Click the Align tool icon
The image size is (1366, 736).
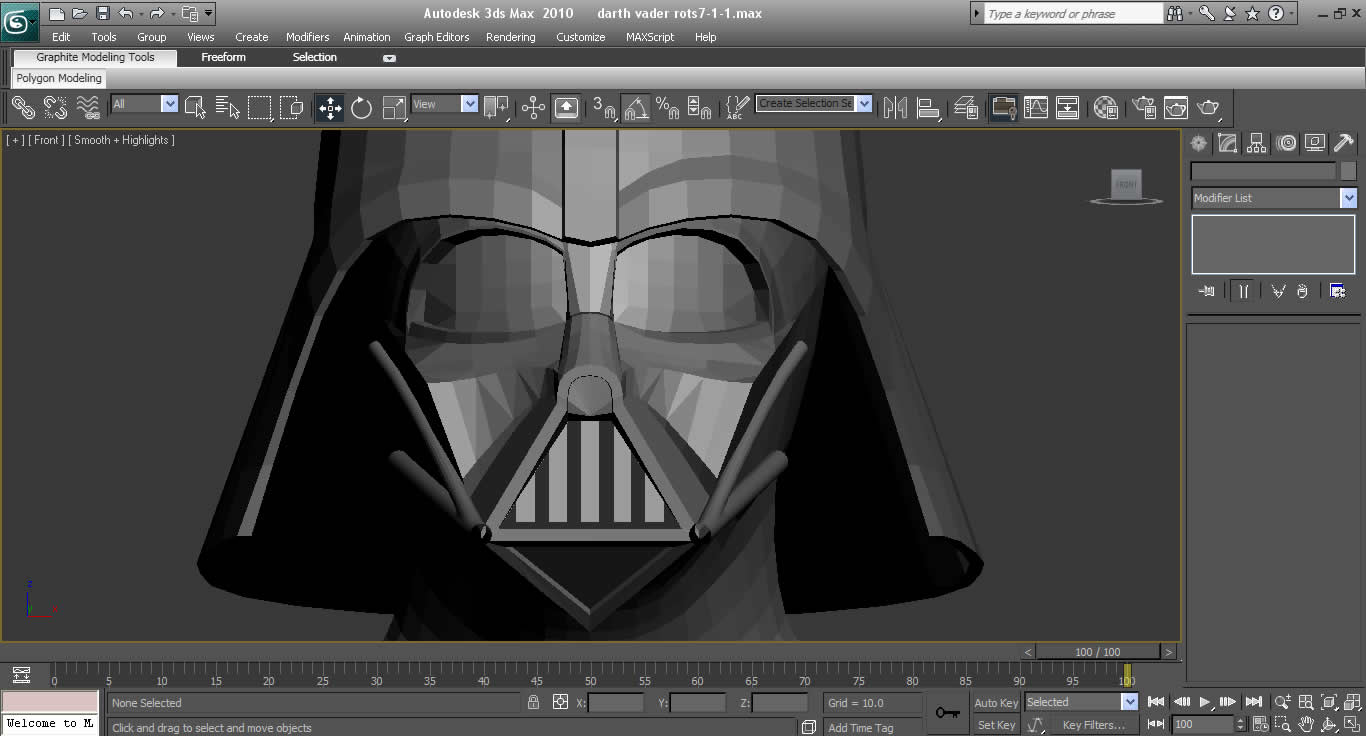point(928,107)
